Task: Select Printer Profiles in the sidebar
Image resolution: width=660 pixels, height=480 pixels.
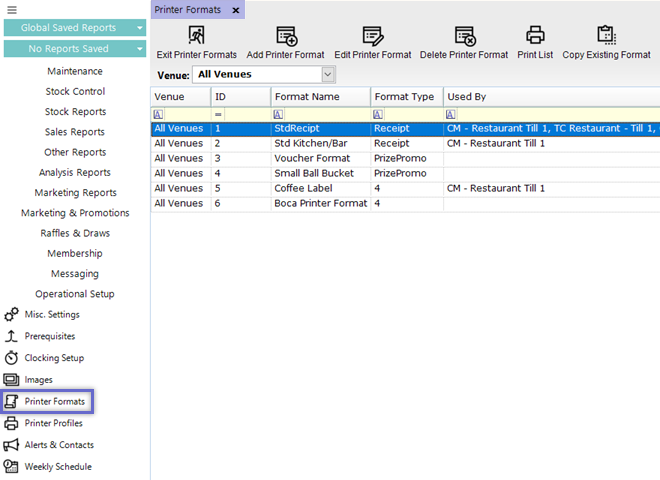Action: click(53, 423)
